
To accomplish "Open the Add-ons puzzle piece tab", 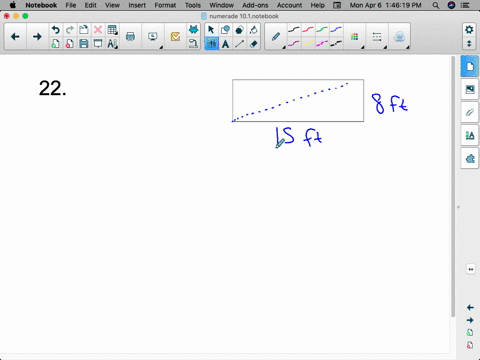I will pyautogui.click(x=470, y=158).
